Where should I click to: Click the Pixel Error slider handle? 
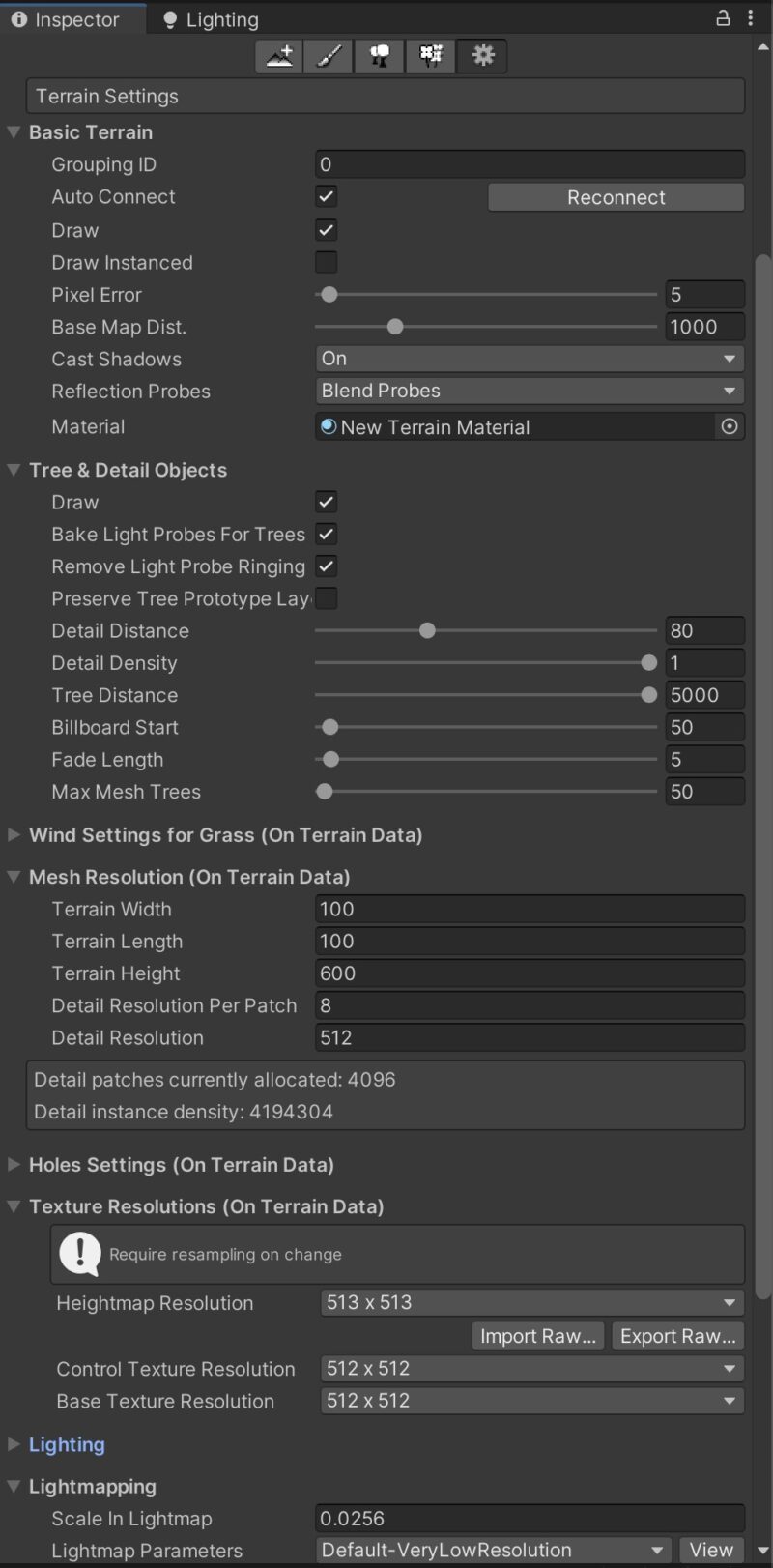coord(329,294)
